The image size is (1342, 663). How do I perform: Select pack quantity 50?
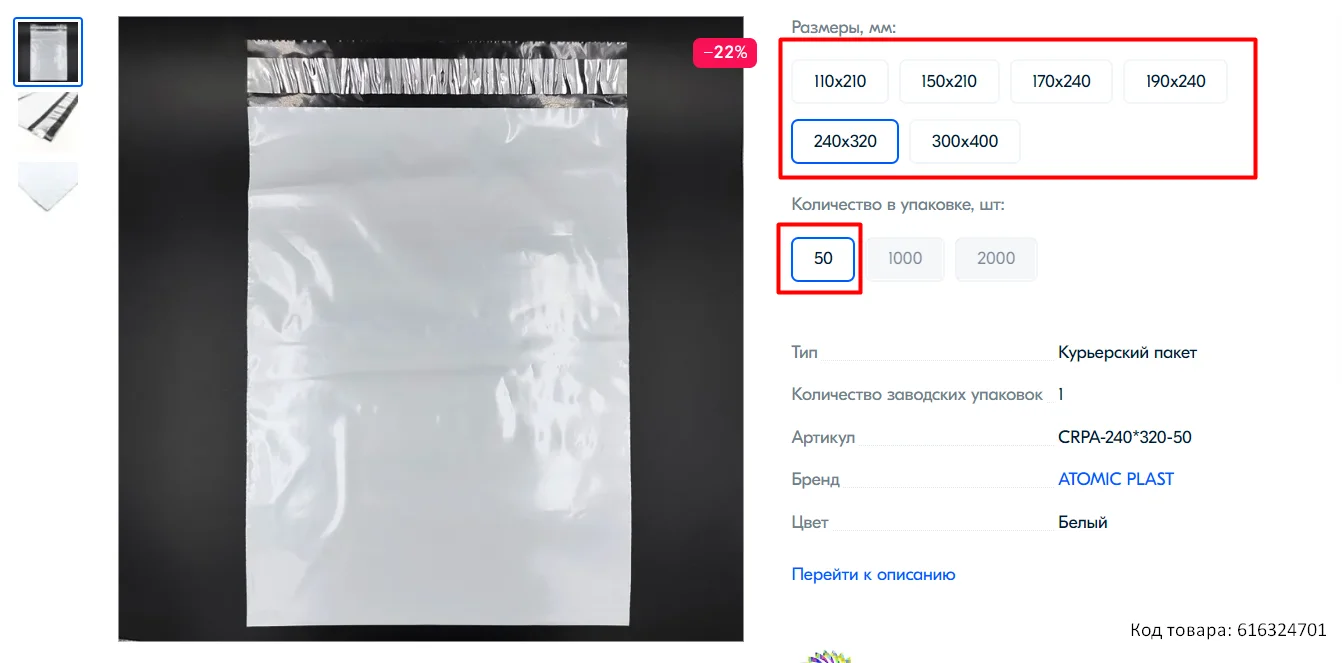click(x=823, y=259)
